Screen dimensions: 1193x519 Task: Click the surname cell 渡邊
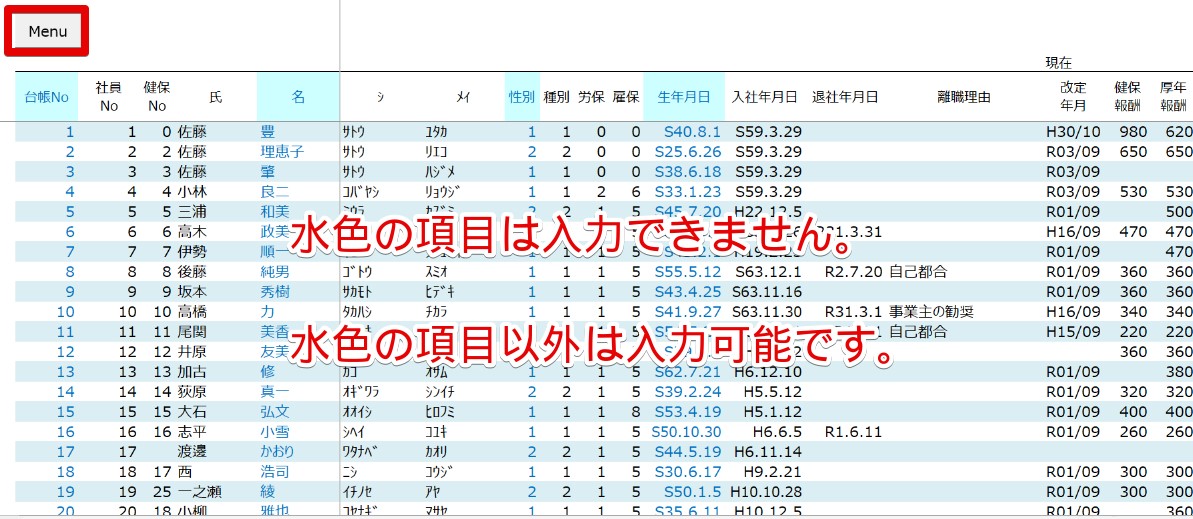click(192, 451)
